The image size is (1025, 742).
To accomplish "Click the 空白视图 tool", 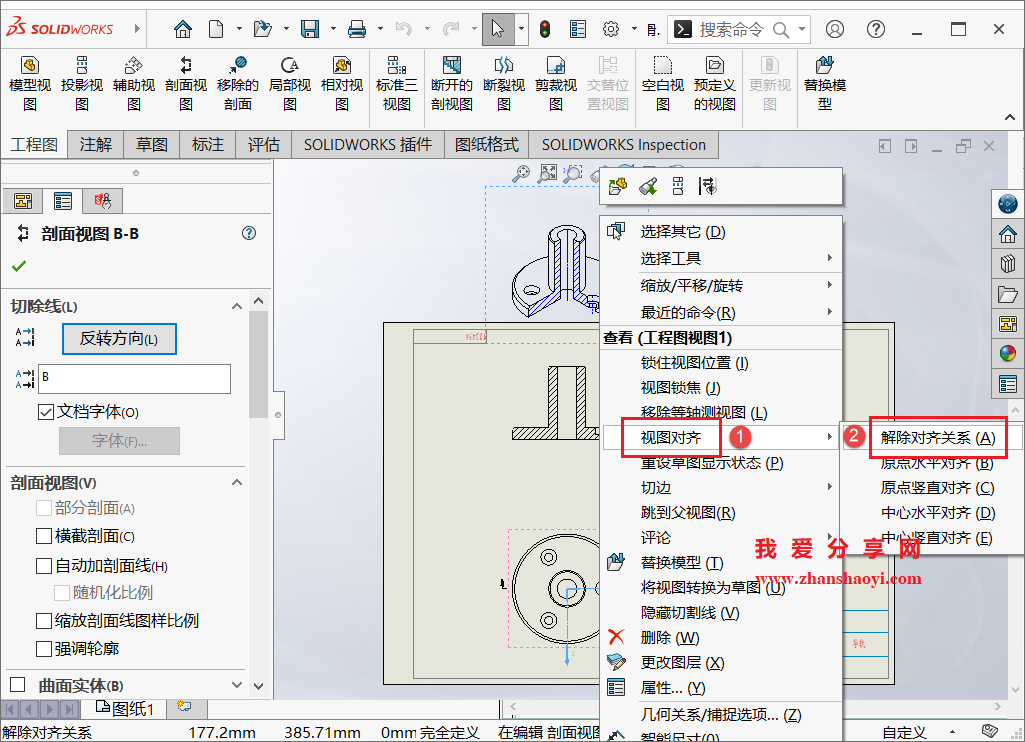I will [x=661, y=82].
